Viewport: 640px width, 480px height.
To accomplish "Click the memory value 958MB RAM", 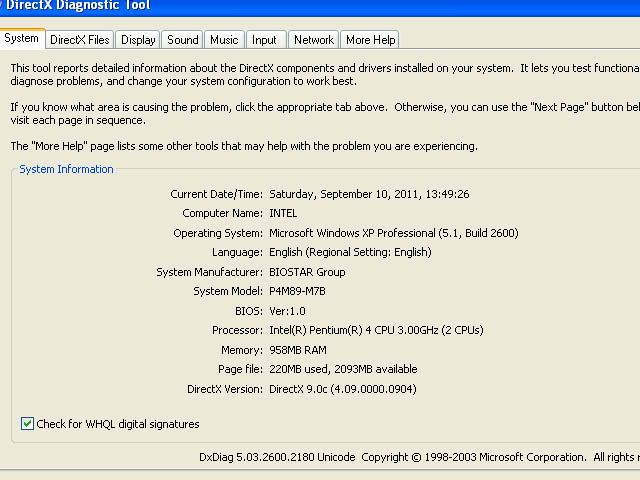I will point(298,350).
